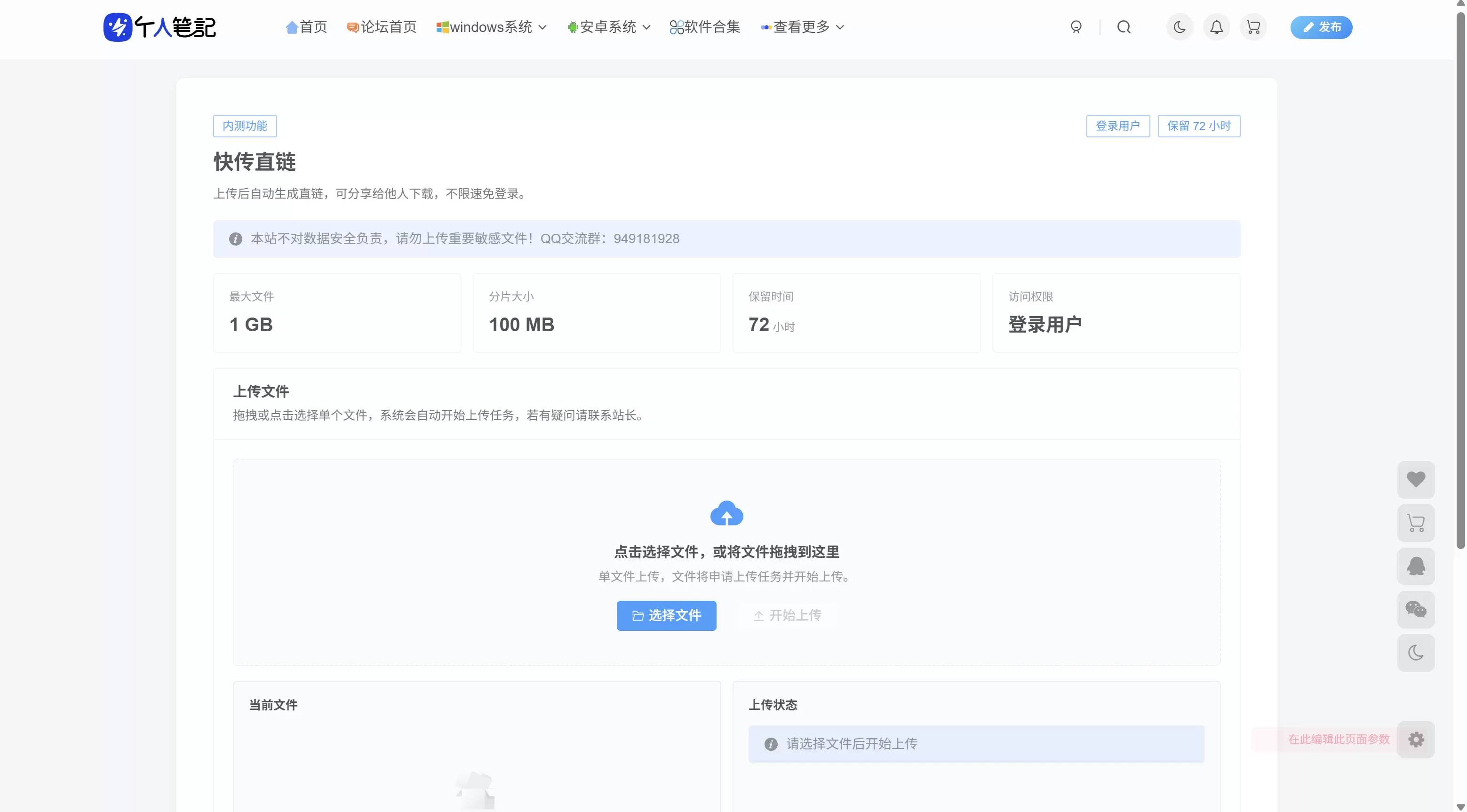Toggle night mode in the floating sidebar
The width and height of the screenshot is (1467, 812).
pos(1416,653)
